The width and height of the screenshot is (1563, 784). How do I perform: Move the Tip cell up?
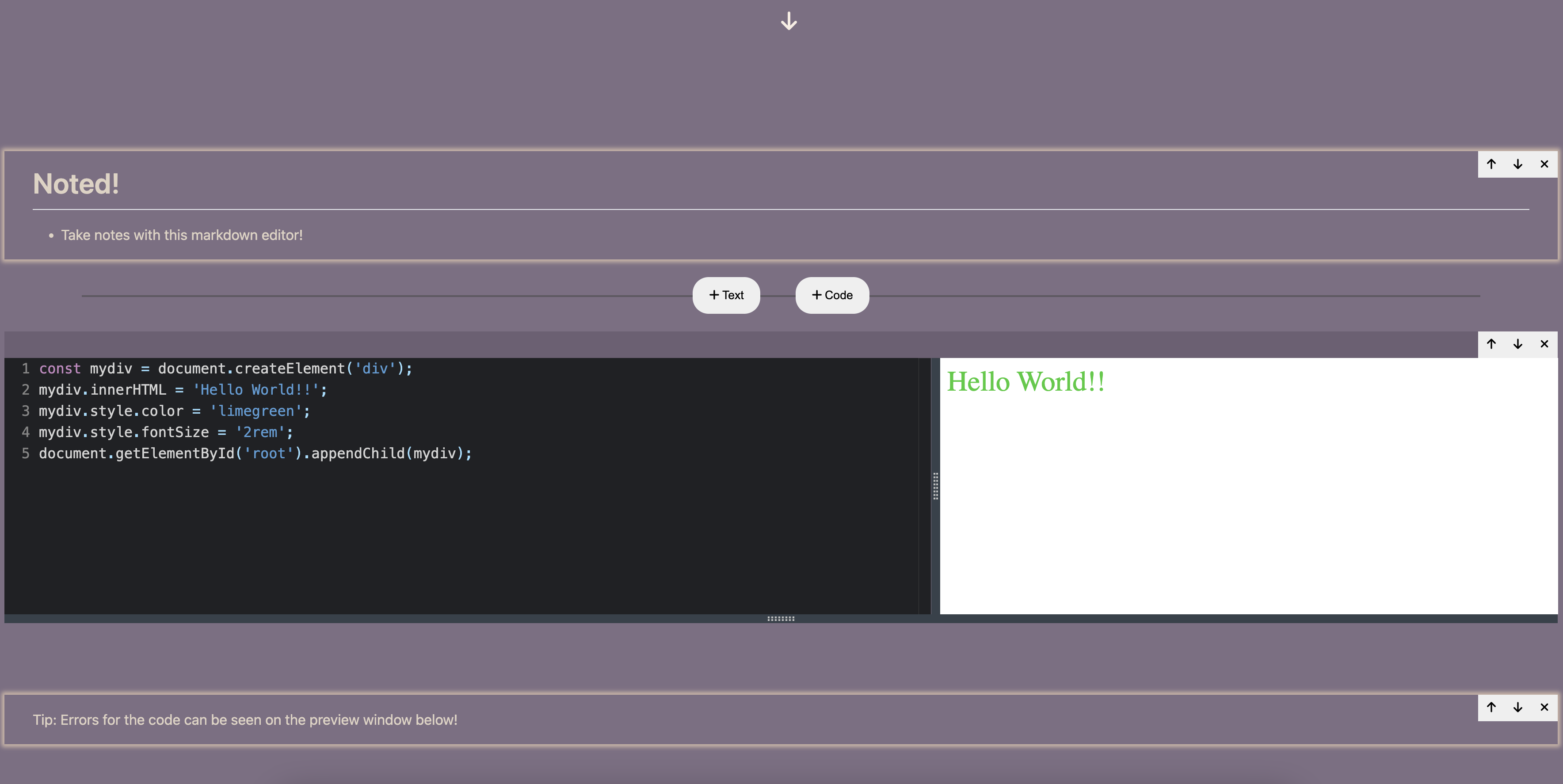[x=1491, y=708]
